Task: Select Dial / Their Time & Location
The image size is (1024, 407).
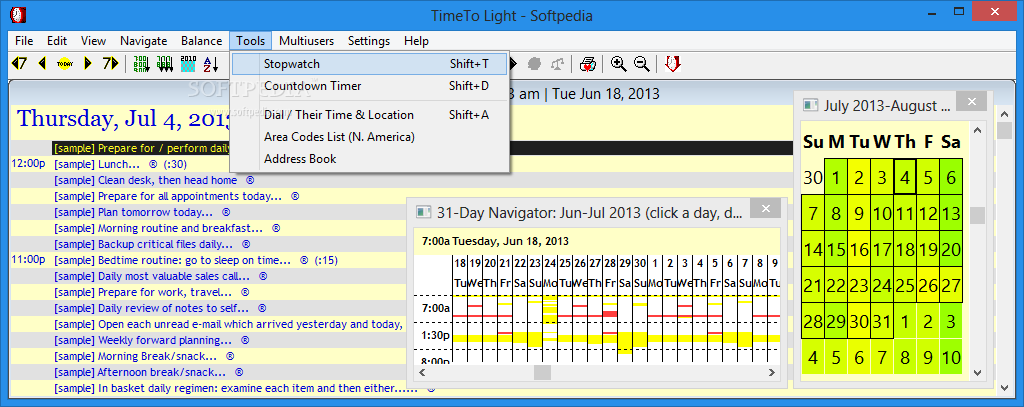Action: pos(370,115)
